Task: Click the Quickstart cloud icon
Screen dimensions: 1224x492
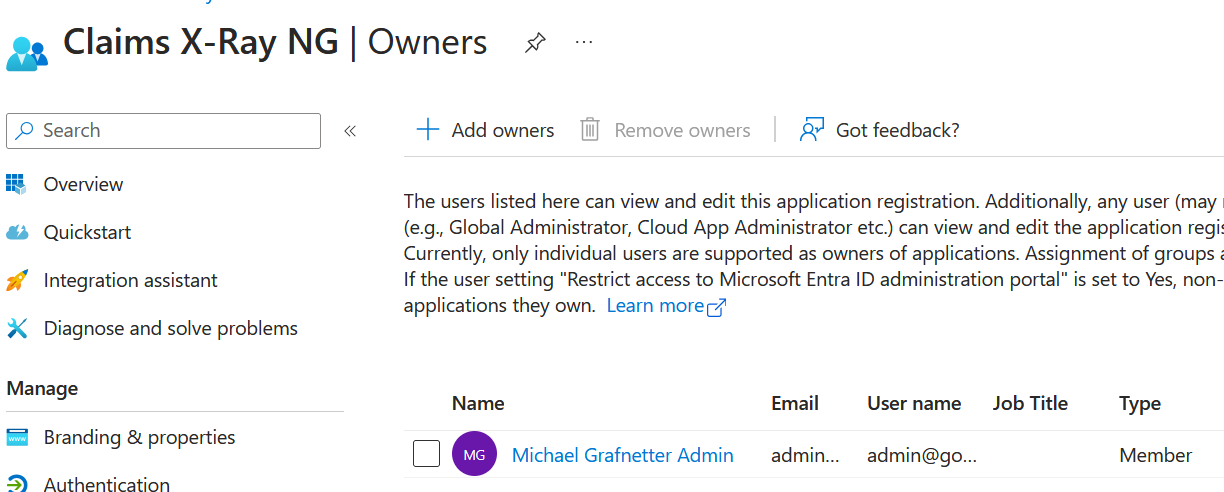Action: (17, 233)
